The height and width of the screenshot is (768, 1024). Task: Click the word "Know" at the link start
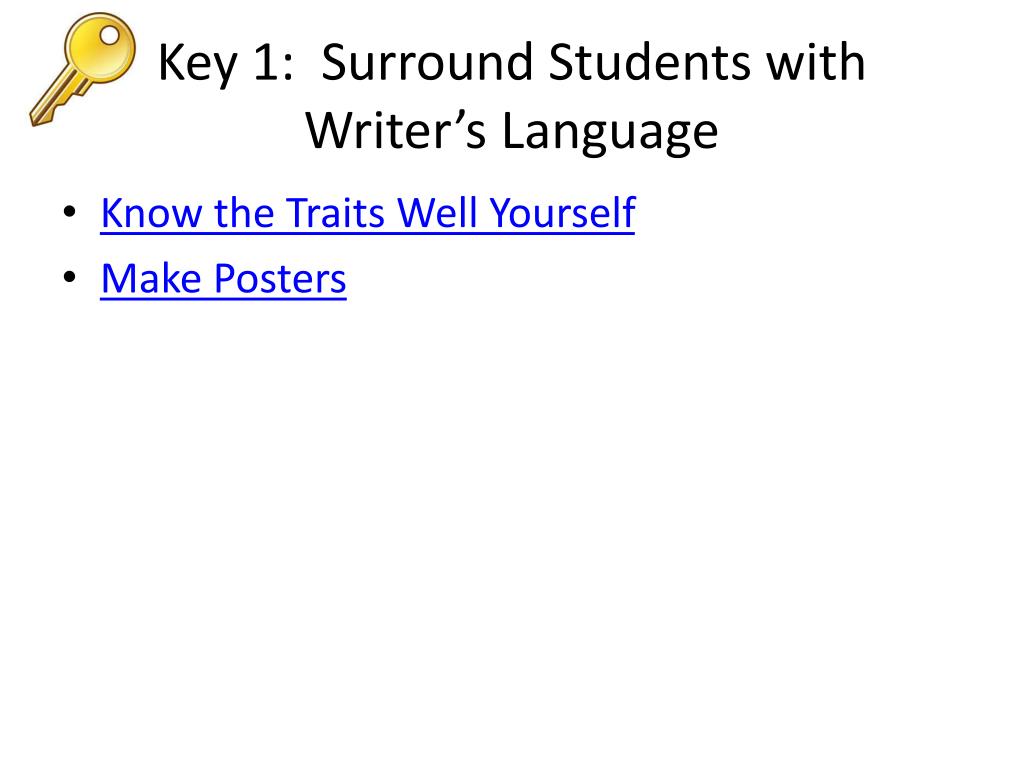[152, 212]
